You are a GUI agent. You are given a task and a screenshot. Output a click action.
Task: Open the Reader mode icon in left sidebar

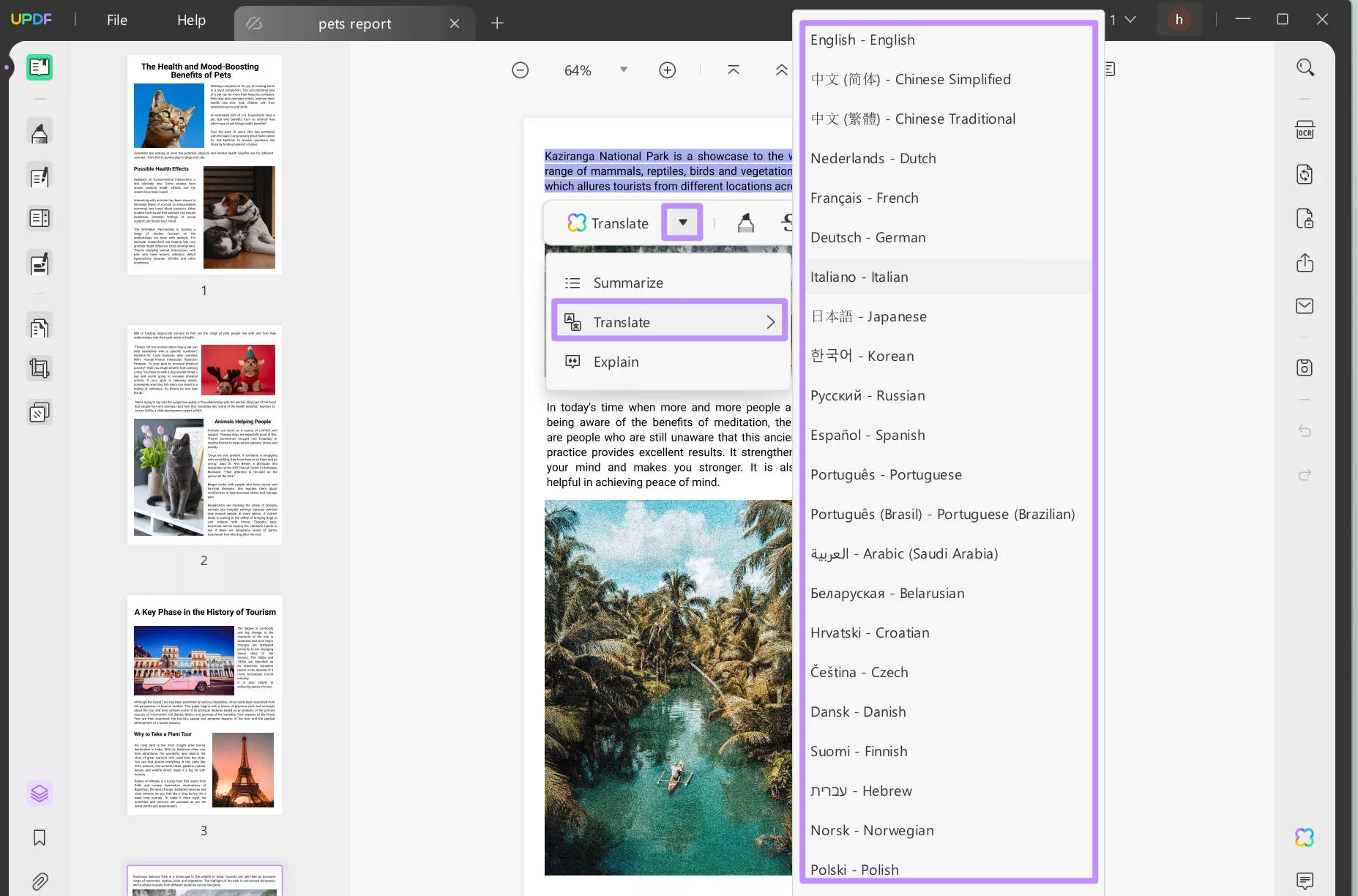[x=40, y=67]
